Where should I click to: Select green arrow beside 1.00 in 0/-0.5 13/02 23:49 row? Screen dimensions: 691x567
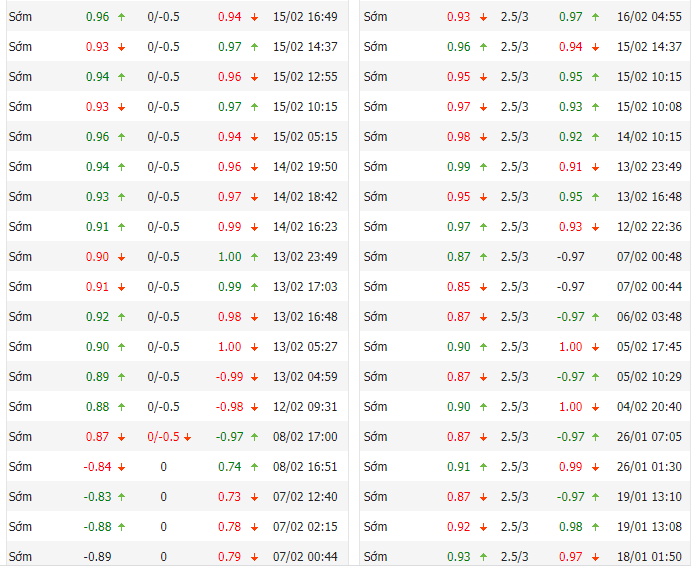pyautogui.click(x=254, y=257)
